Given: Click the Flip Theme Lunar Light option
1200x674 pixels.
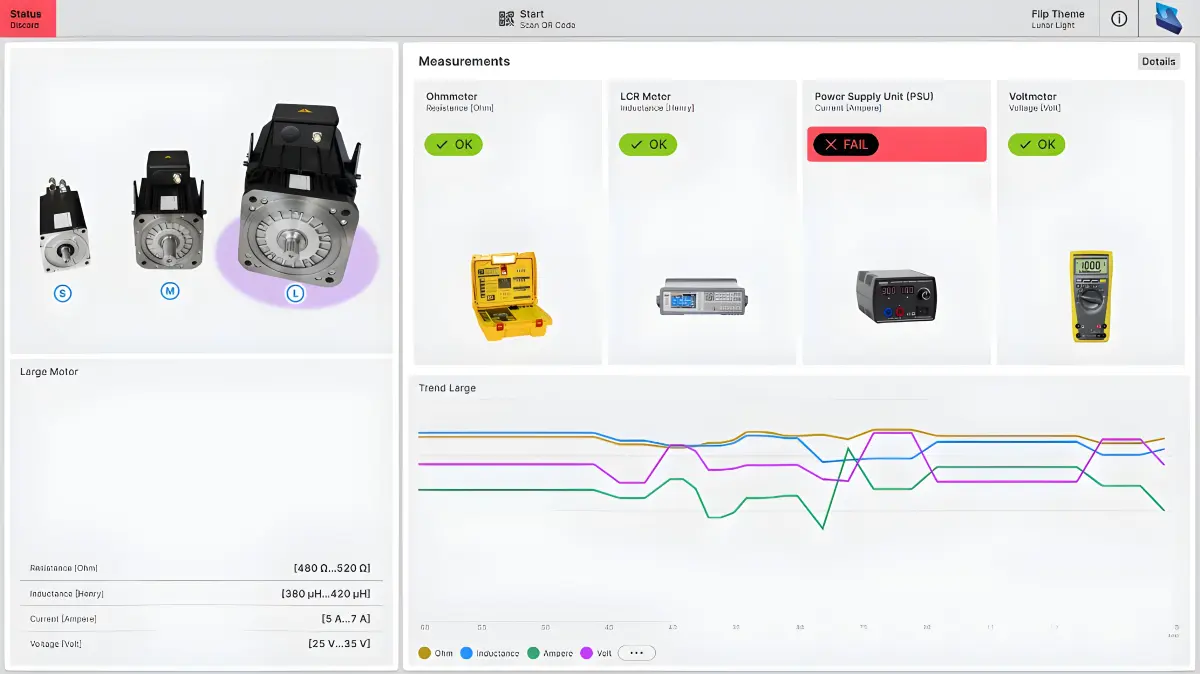Looking at the screenshot, I should 1057,19.
